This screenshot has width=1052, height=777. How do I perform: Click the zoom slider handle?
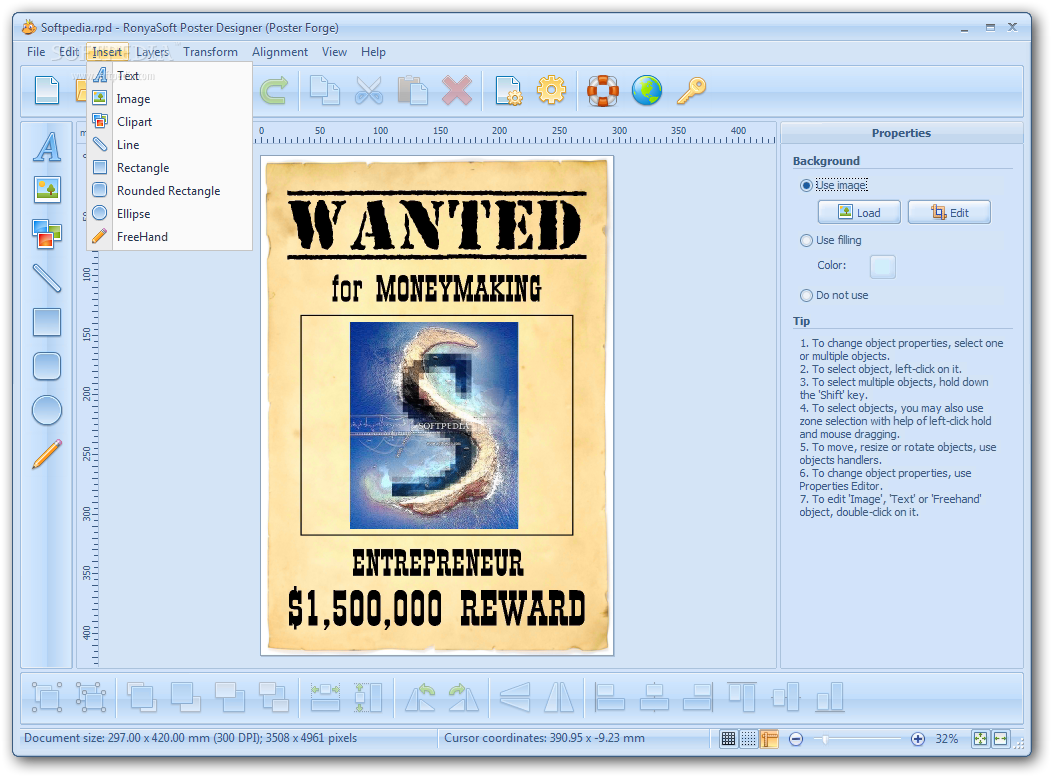click(825, 739)
